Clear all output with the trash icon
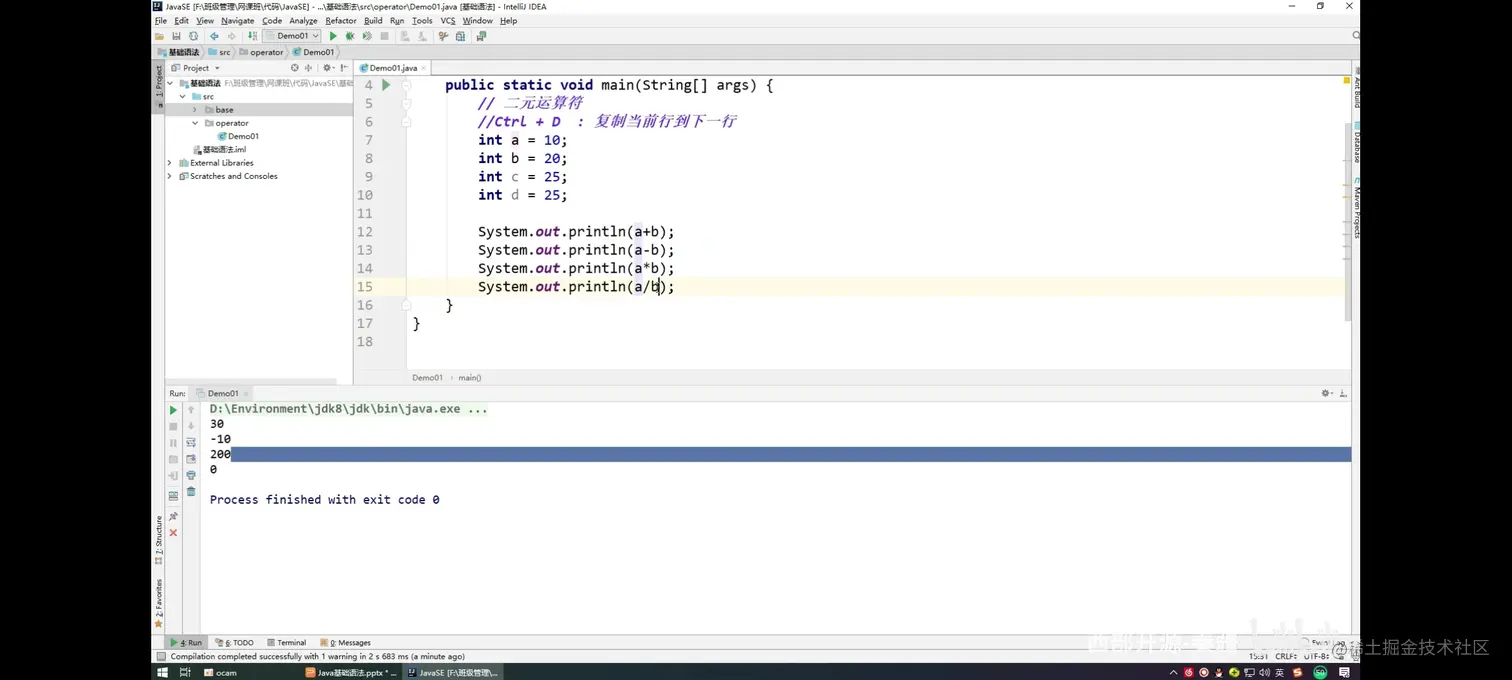Viewport: 1512px width, 680px height. point(190,490)
